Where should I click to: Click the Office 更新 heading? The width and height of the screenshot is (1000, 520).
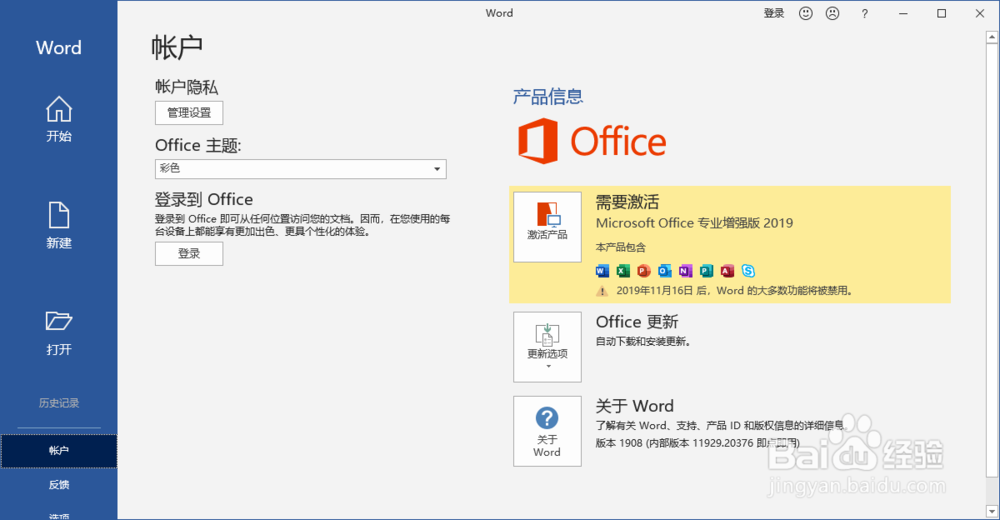636,322
